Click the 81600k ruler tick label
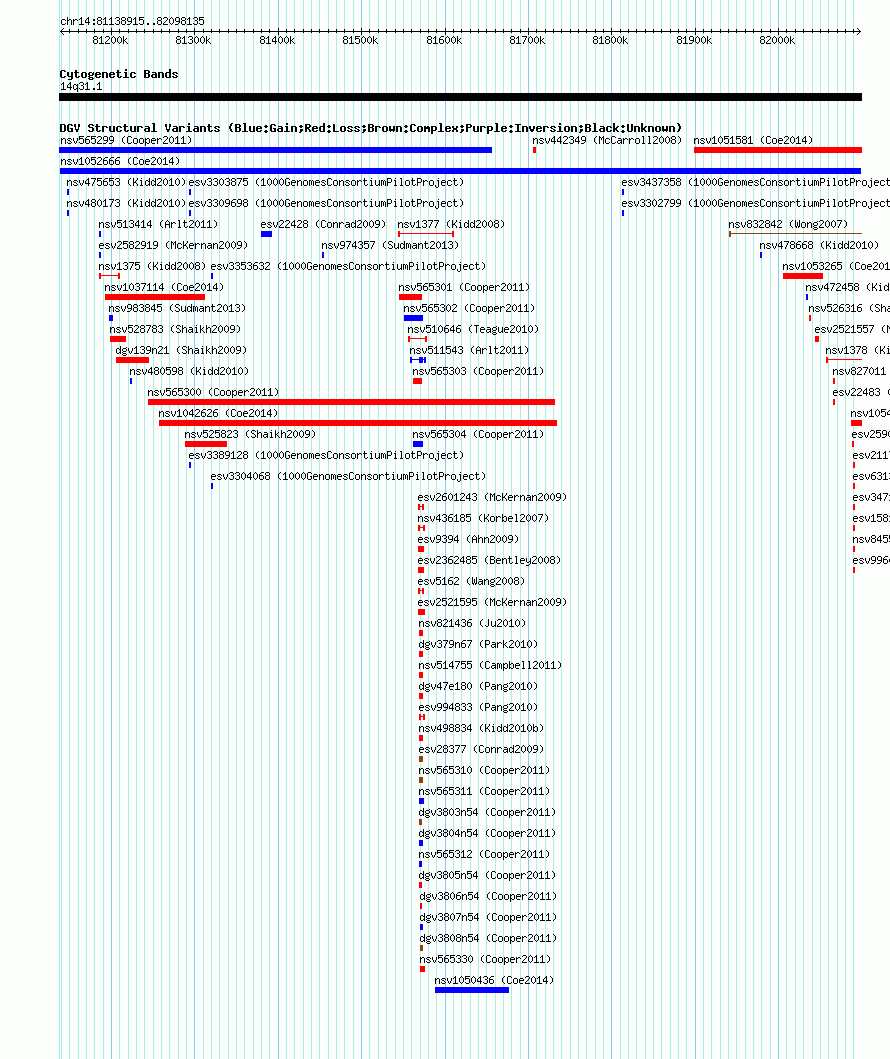 tap(444, 41)
